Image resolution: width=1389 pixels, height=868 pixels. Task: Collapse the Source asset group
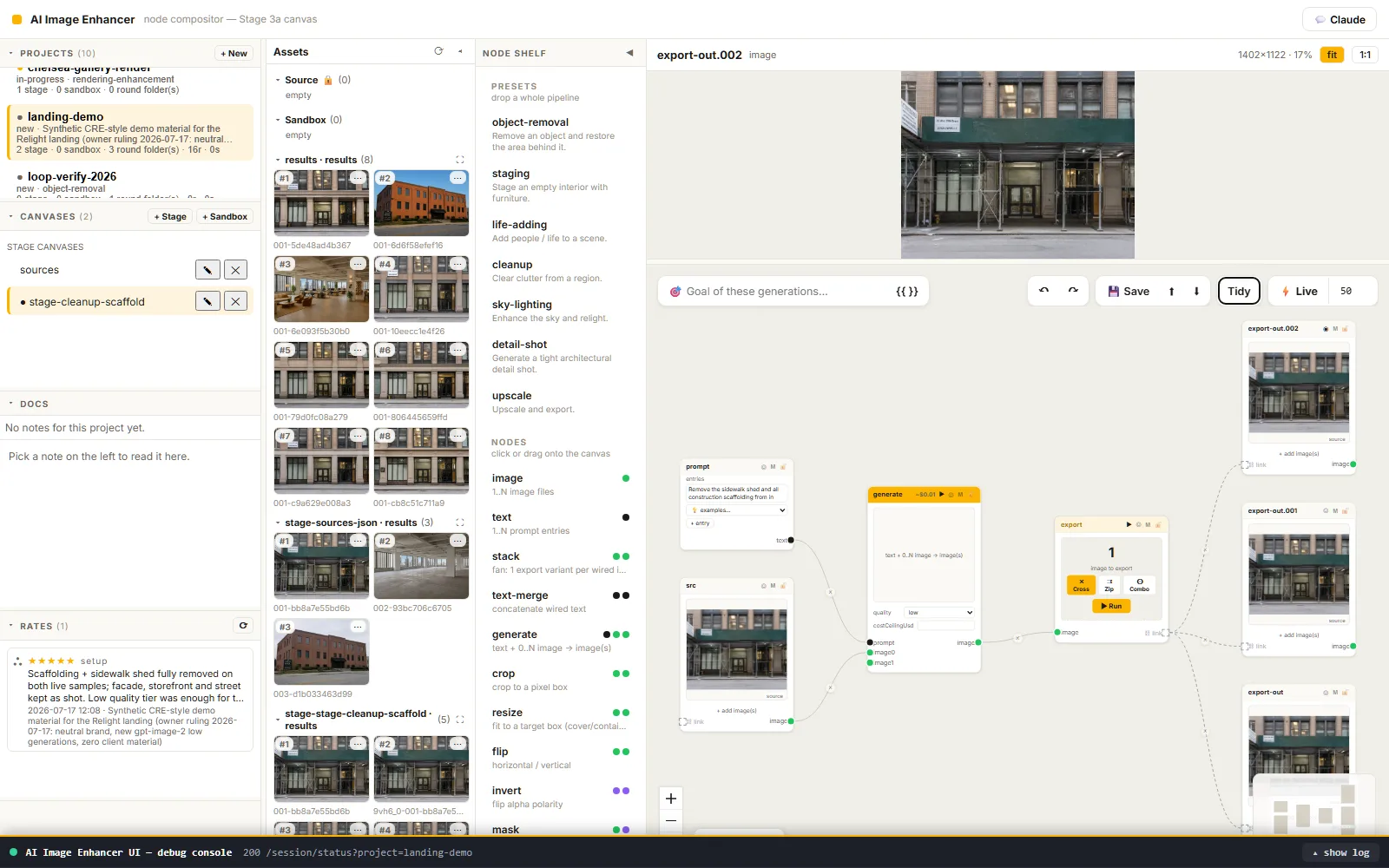click(278, 80)
